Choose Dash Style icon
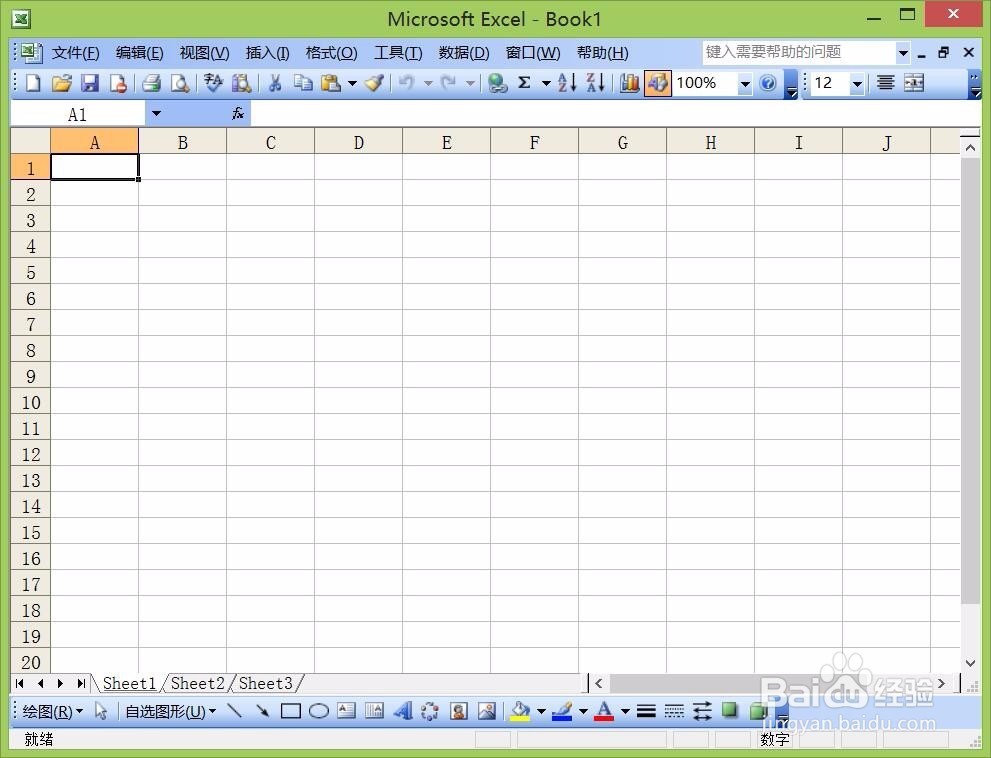991x758 pixels. pos(674,711)
